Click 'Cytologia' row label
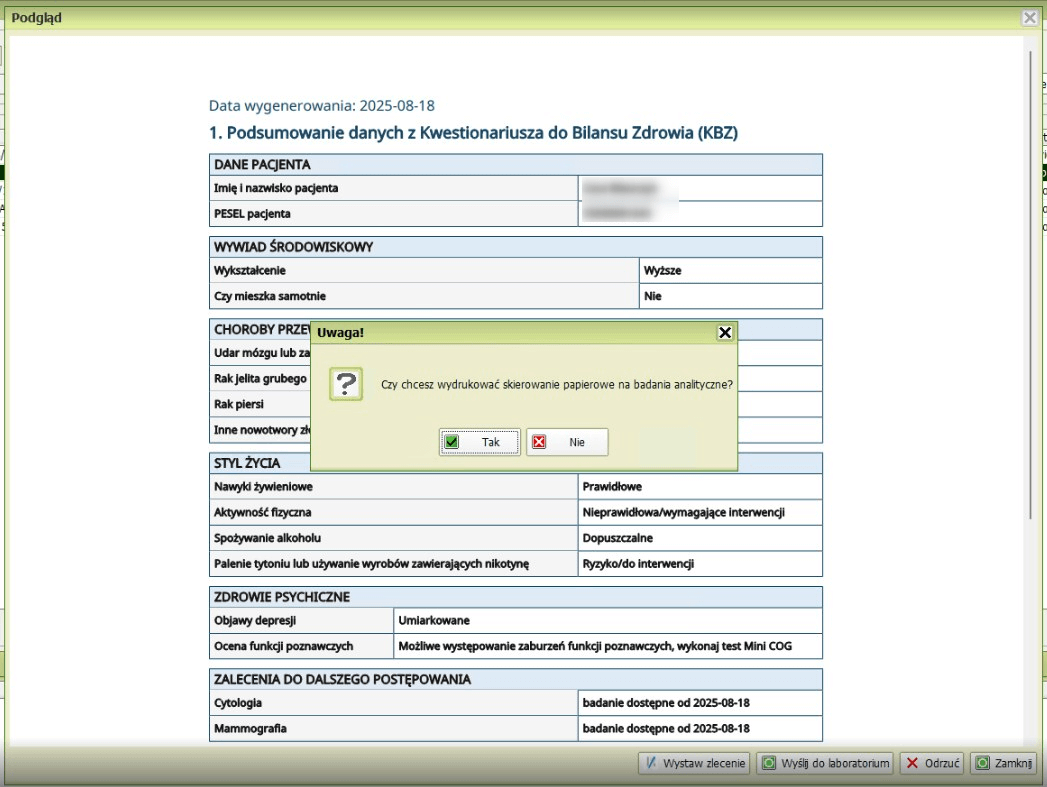1047x787 pixels. click(x=238, y=703)
